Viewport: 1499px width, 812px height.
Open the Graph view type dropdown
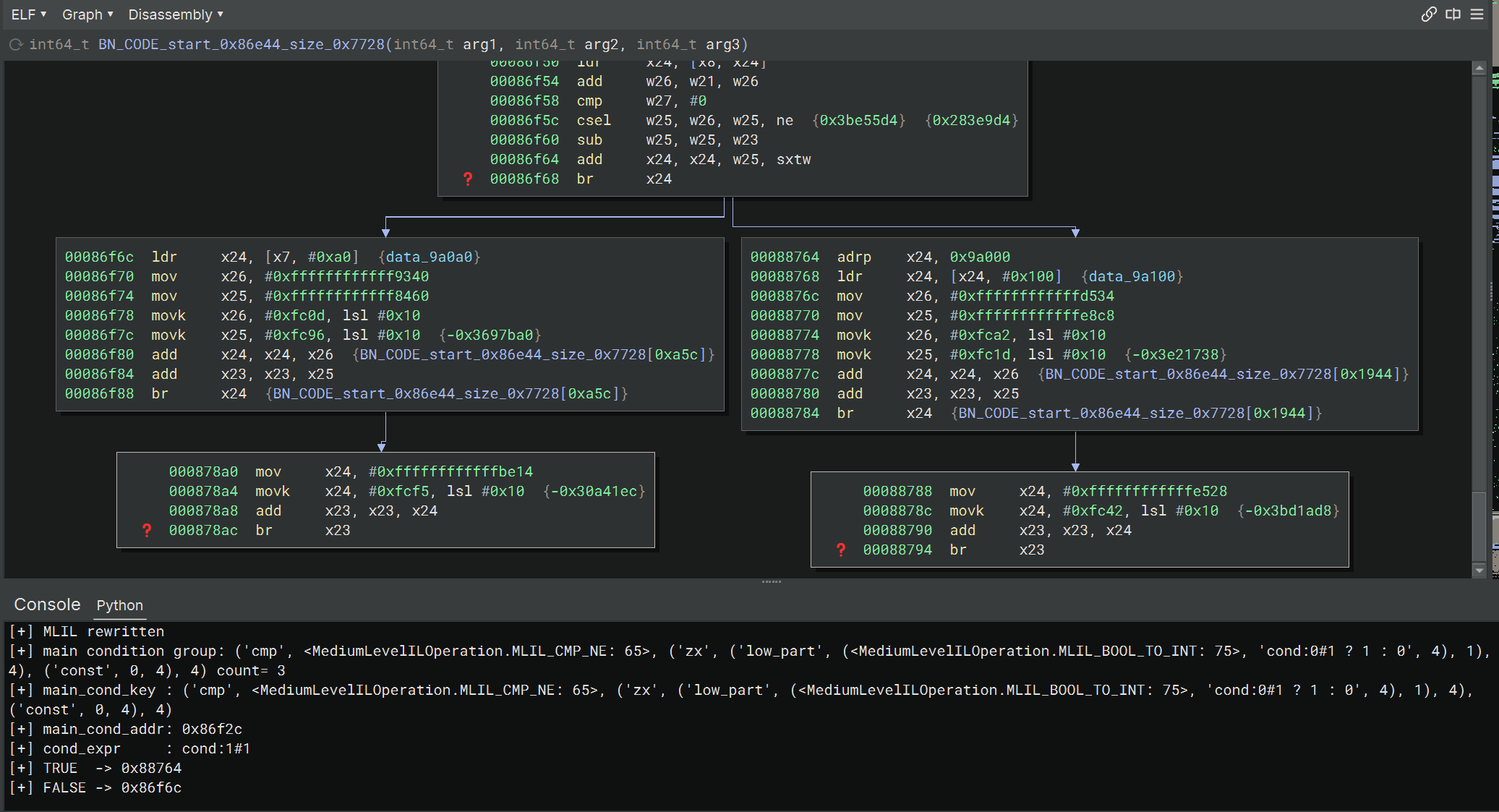point(87,14)
